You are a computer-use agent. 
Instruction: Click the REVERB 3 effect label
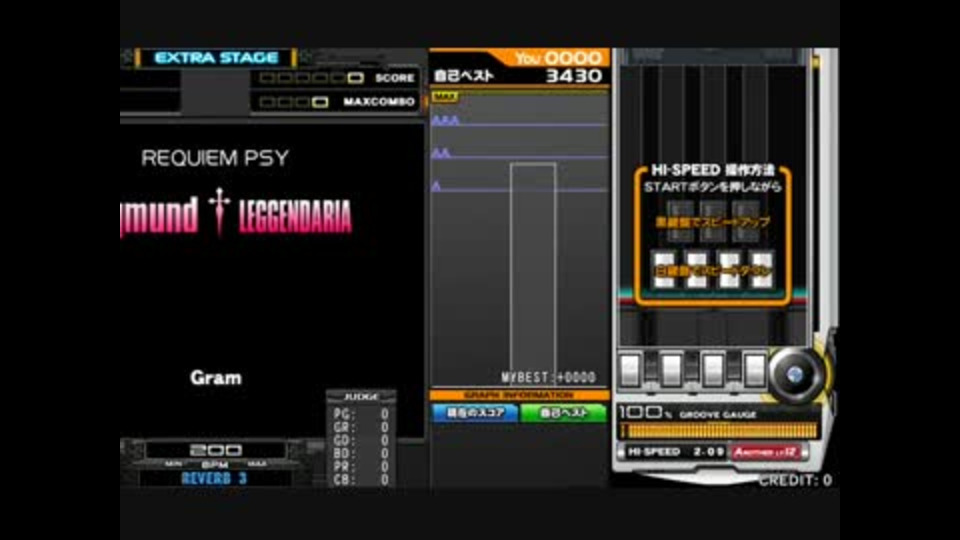(214, 478)
